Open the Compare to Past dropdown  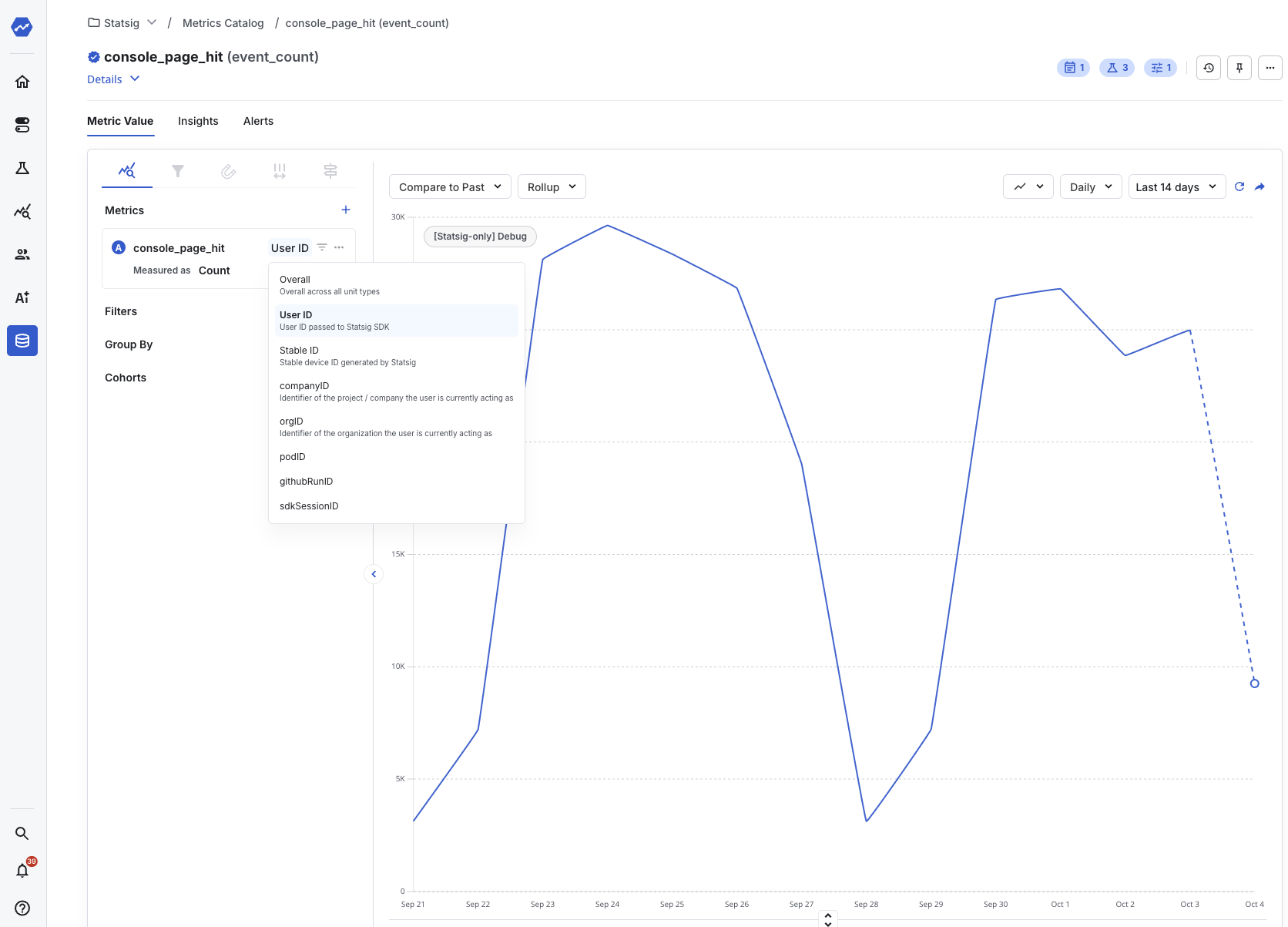coord(449,186)
